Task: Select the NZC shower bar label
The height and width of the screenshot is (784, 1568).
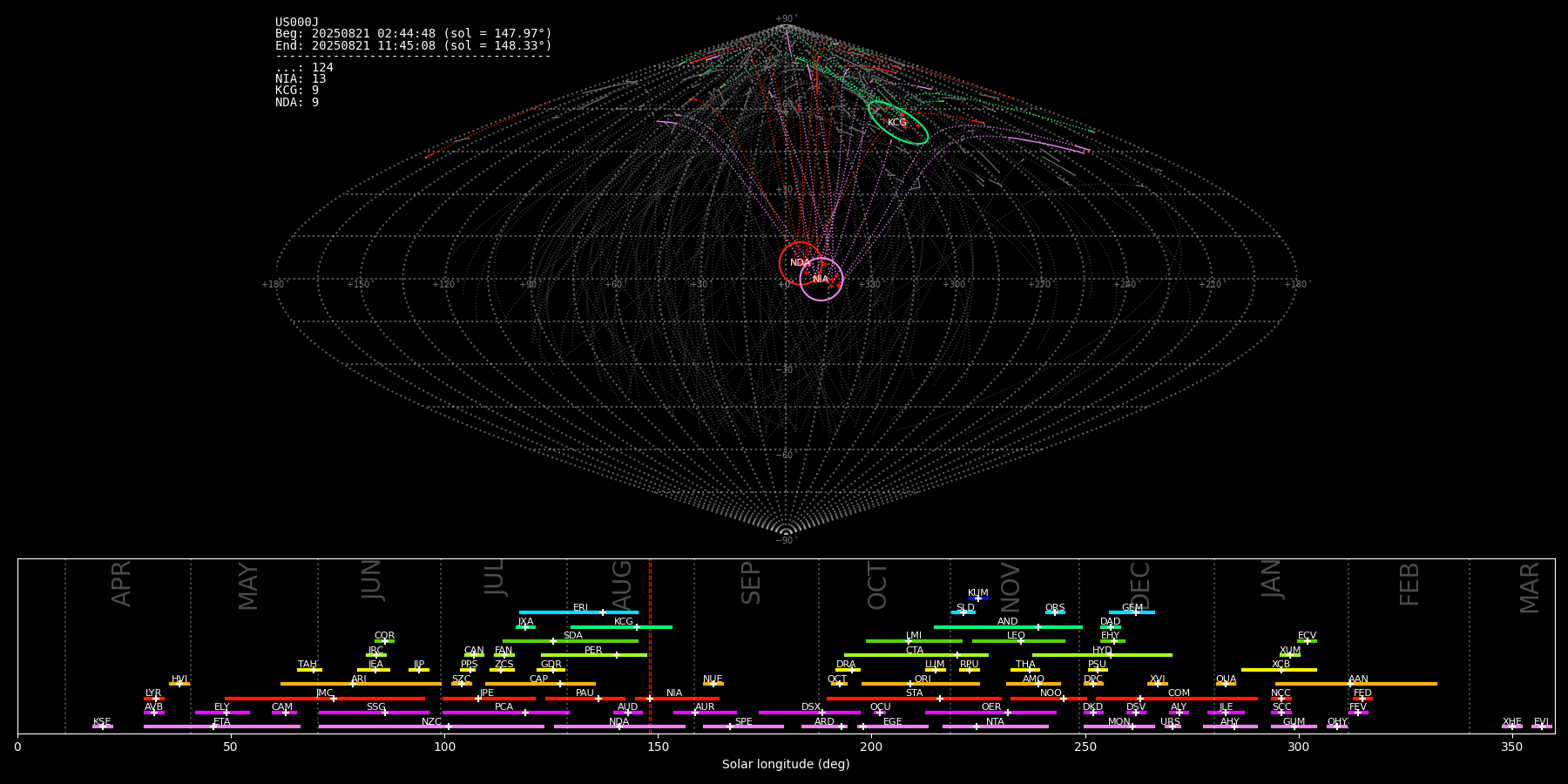Action: tap(431, 722)
